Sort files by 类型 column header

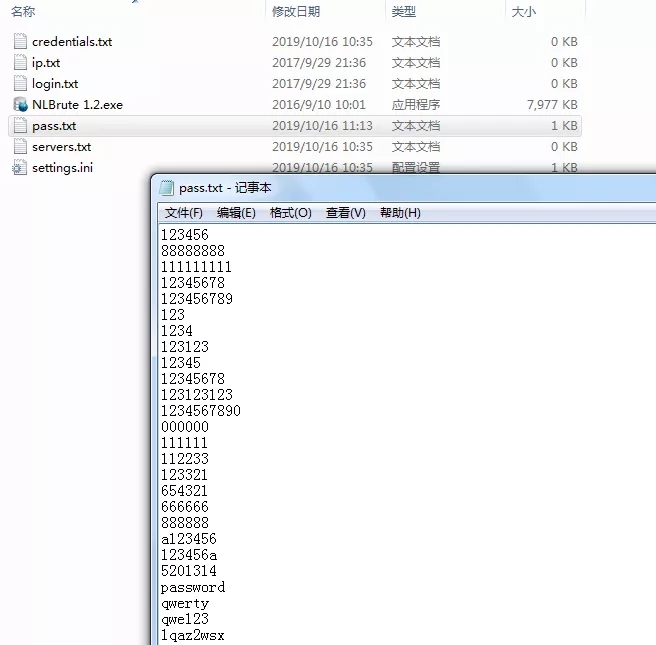click(403, 11)
